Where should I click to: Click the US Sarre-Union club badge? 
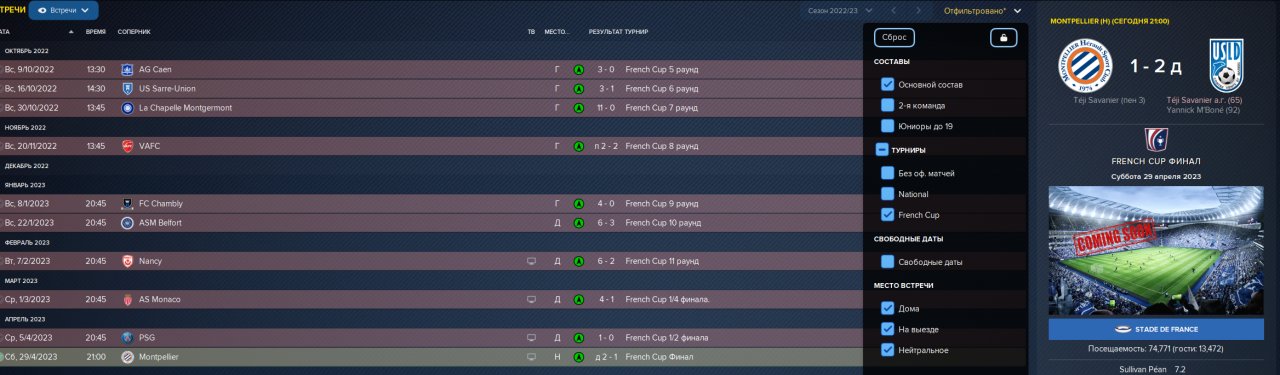[127, 89]
